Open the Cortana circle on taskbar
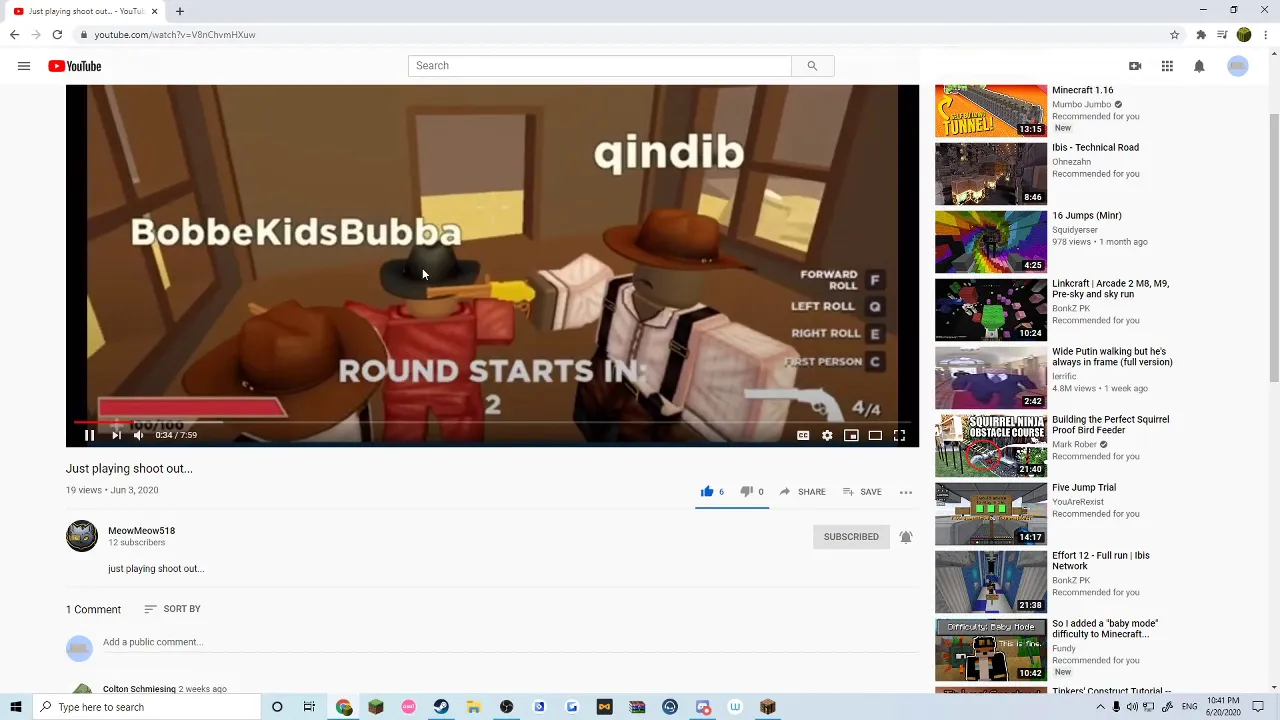The width and height of the screenshot is (1280, 720). (277, 707)
